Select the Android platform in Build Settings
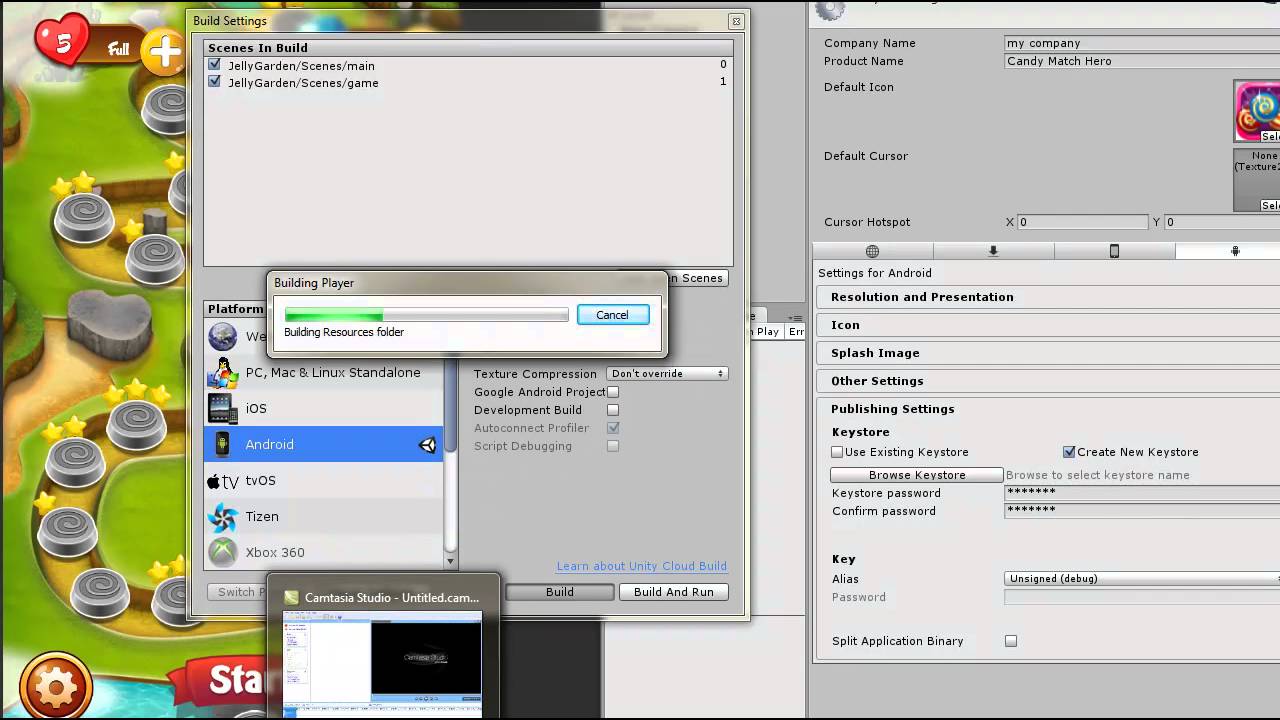The image size is (1280, 720). coord(323,444)
